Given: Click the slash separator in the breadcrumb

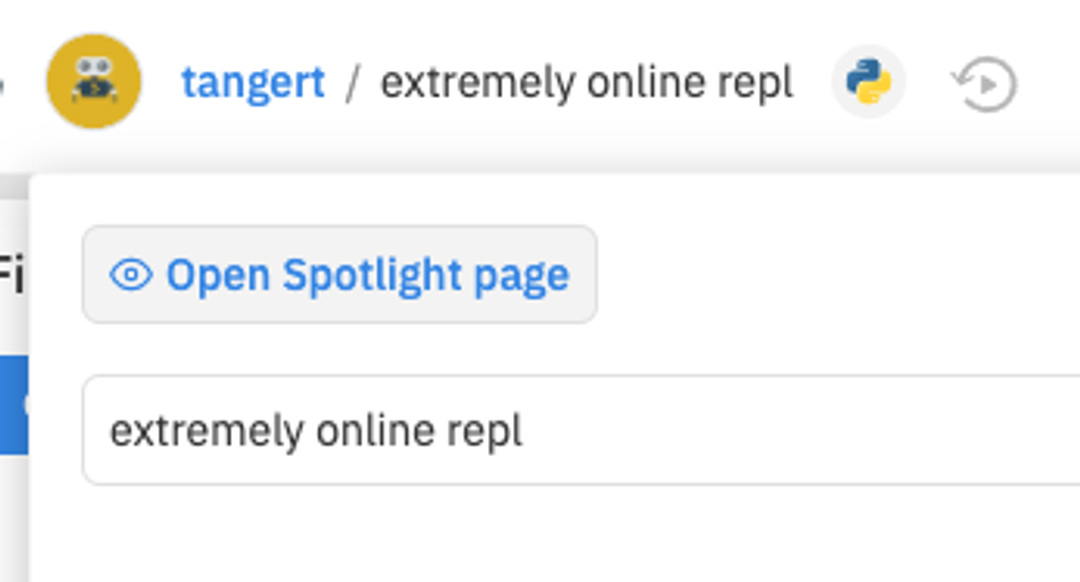Looking at the screenshot, I should click(x=352, y=82).
